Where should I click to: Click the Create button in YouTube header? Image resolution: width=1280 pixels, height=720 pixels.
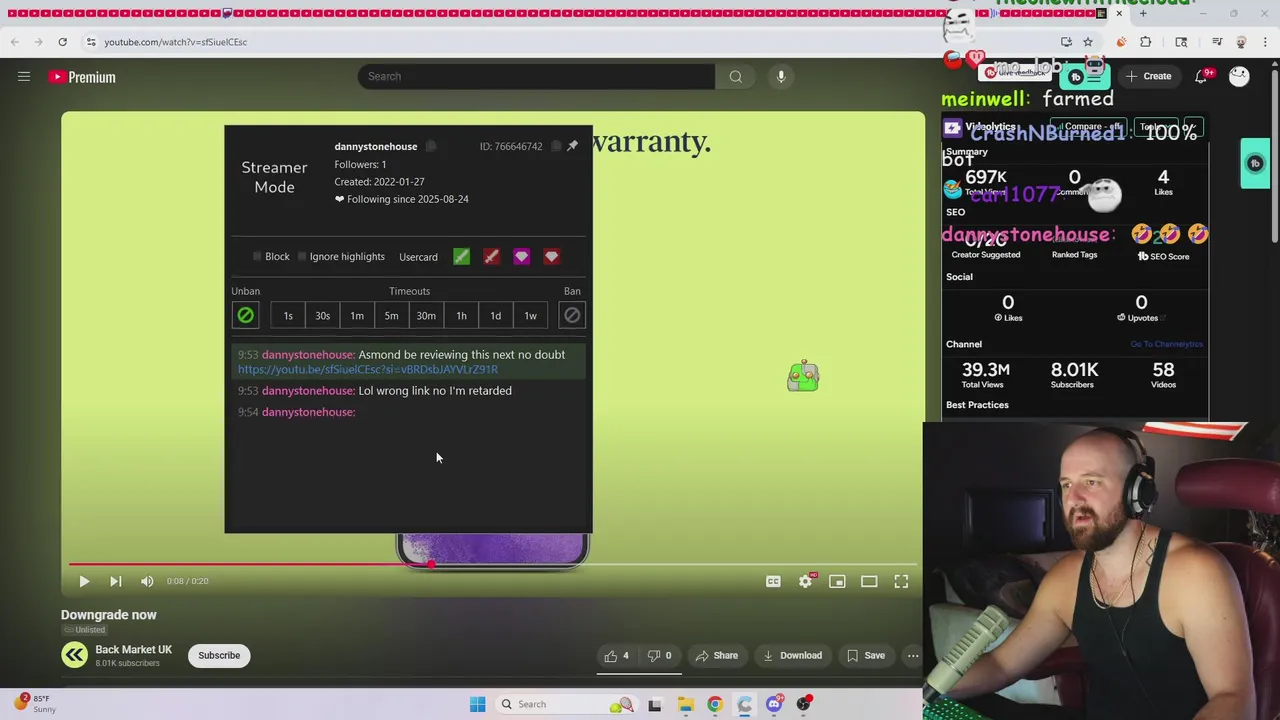coord(1148,76)
